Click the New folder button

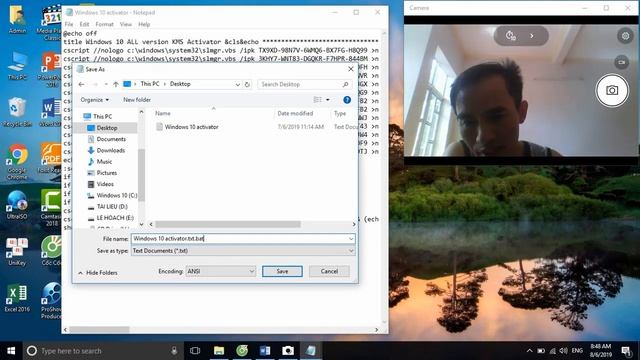[x=137, y=100]
